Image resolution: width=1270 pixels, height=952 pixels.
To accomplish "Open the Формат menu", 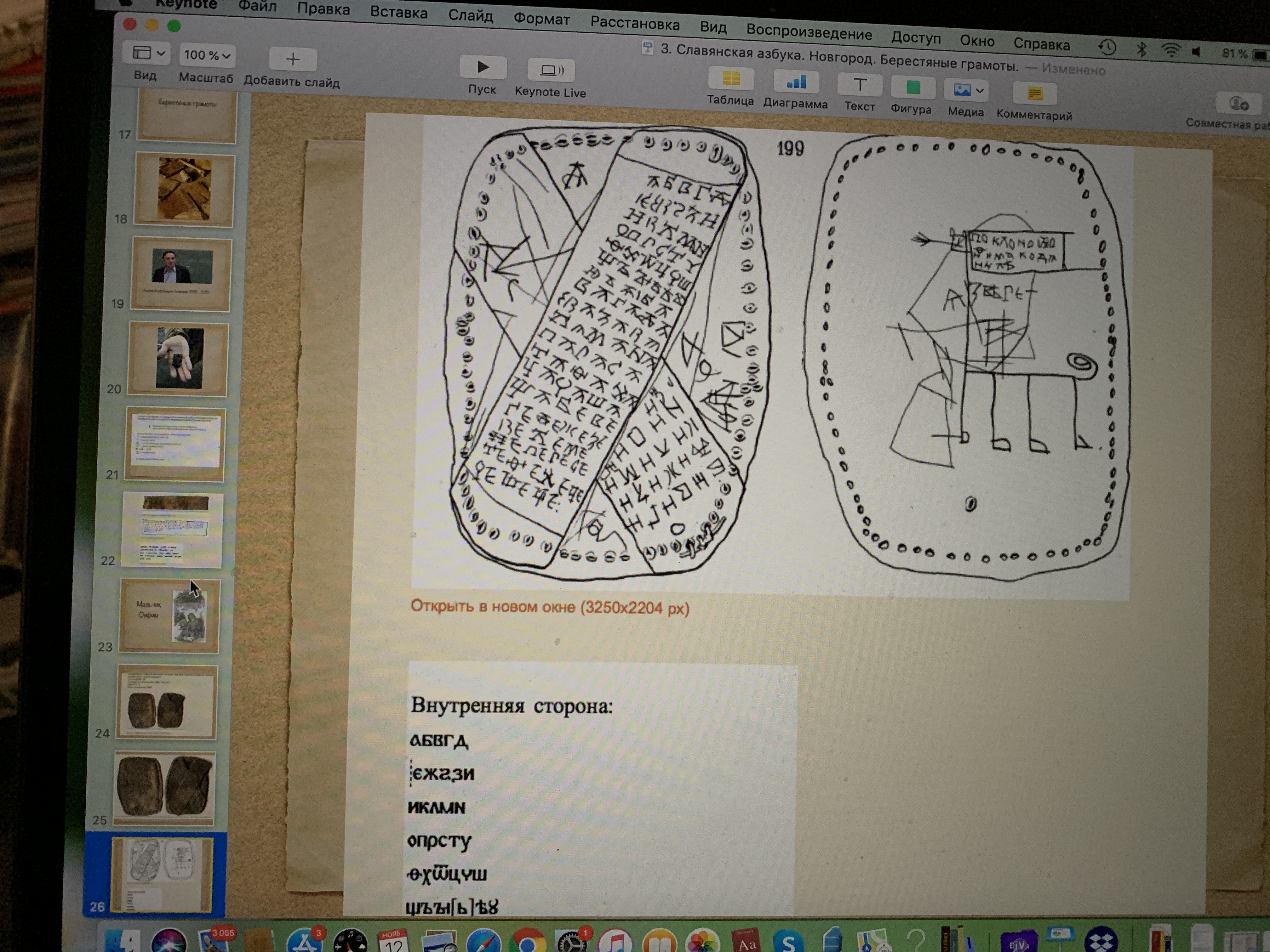I will click(x=541, y=20).
